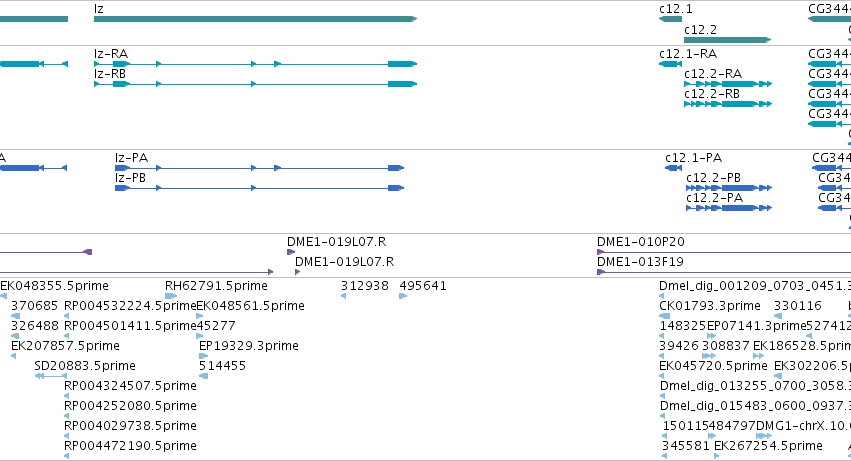Click the c12.2-RA transcript glyph

point(728,84)
